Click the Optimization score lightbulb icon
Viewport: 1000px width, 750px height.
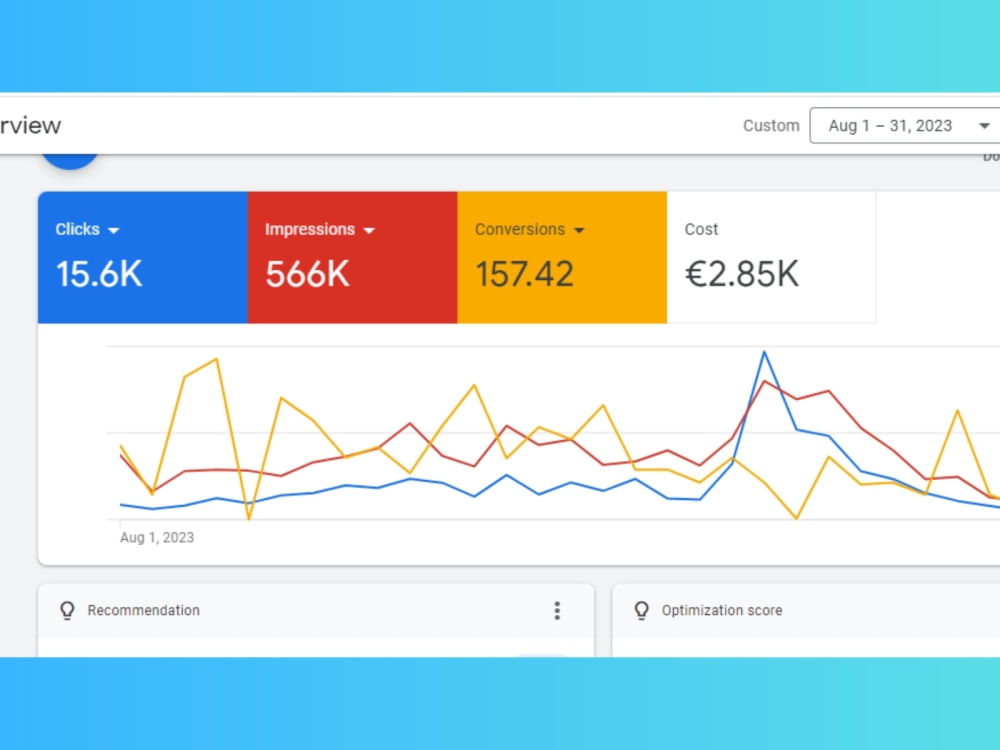[642, 610]
